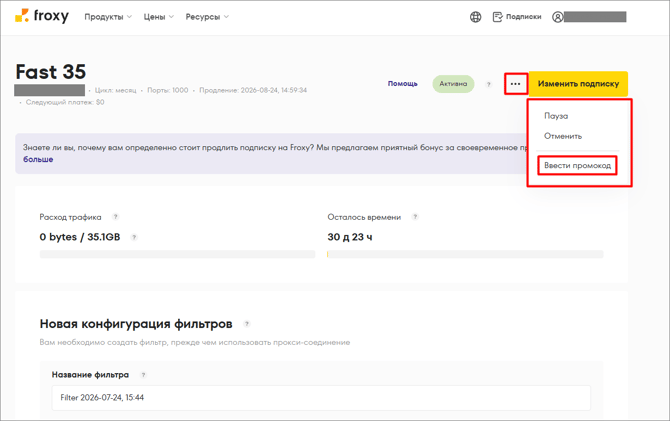Click the three-dots subscription options button

515,84
